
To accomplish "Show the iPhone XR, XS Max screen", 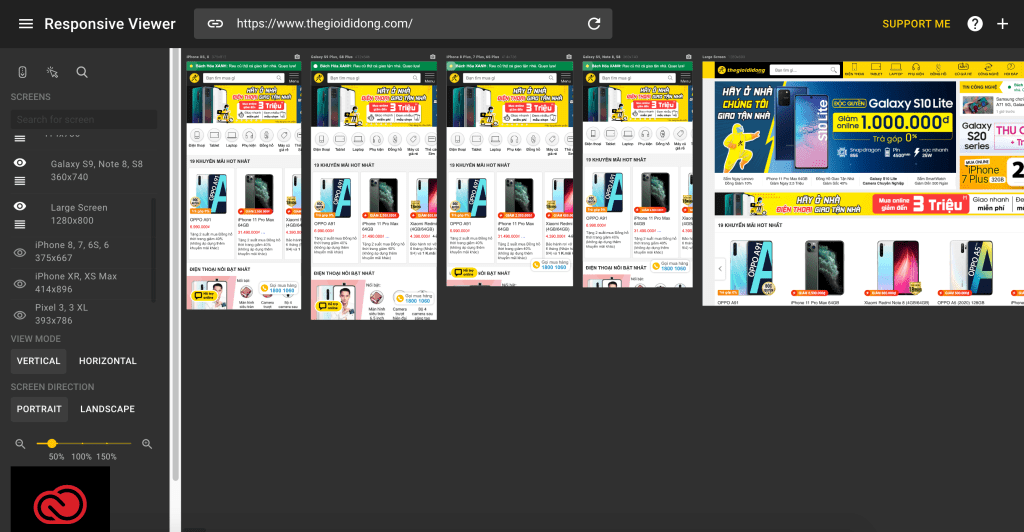I will (19, 283).
